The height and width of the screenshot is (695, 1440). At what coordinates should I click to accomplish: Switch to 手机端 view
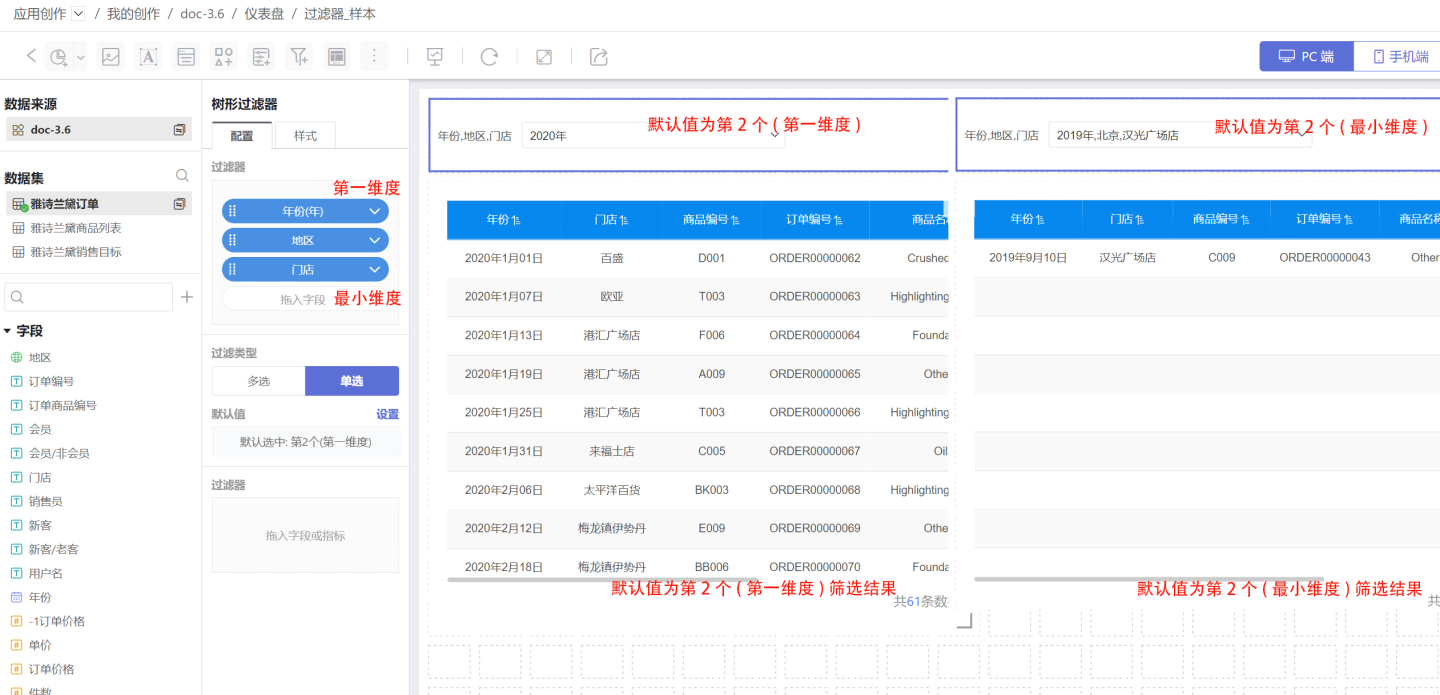[1400, 57]
